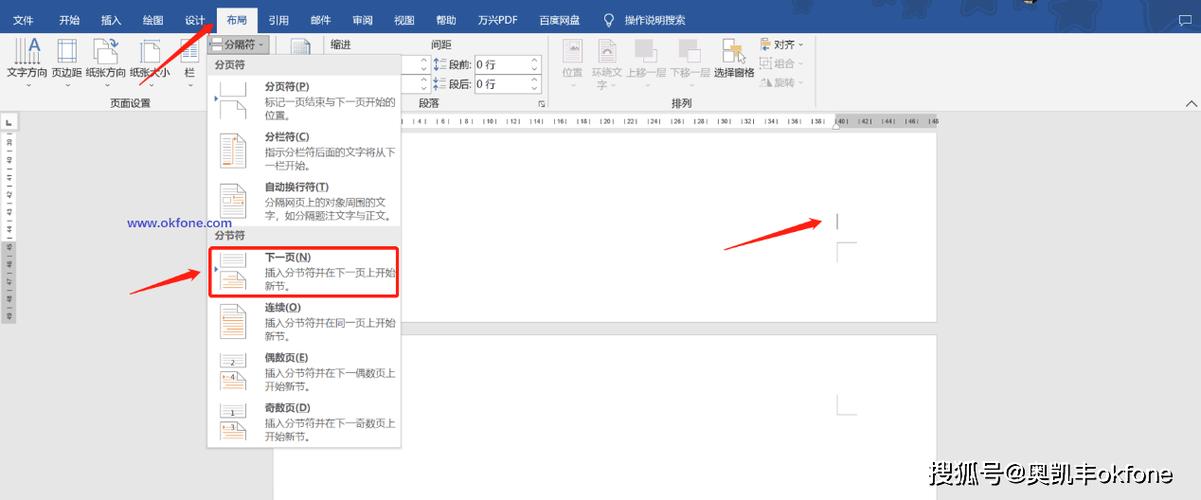
Task: Open the 页边距 margins tool
Action: 67,62
